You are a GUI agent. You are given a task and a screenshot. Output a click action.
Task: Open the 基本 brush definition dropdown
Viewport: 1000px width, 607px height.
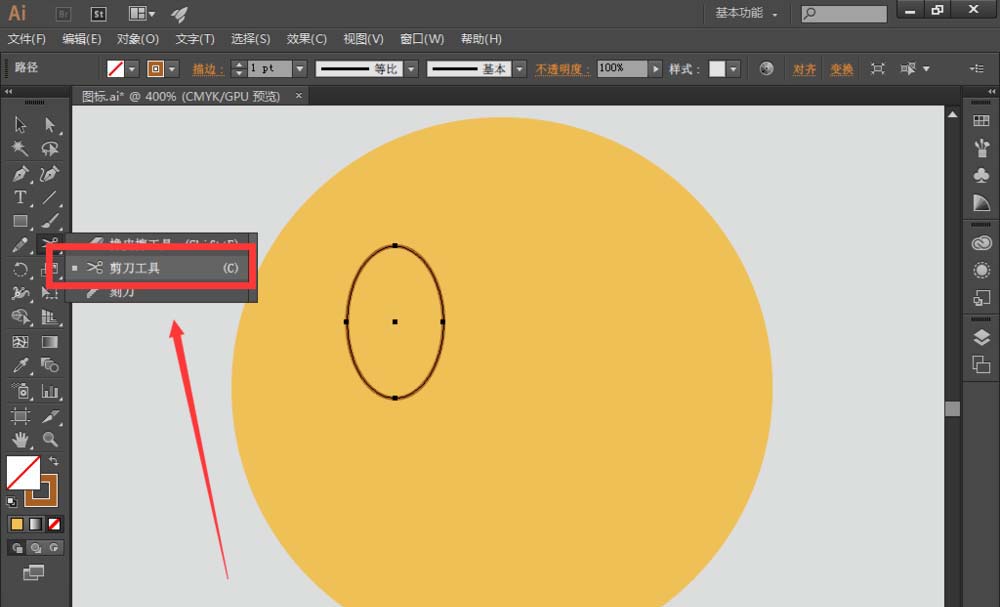tap(520, 68)
